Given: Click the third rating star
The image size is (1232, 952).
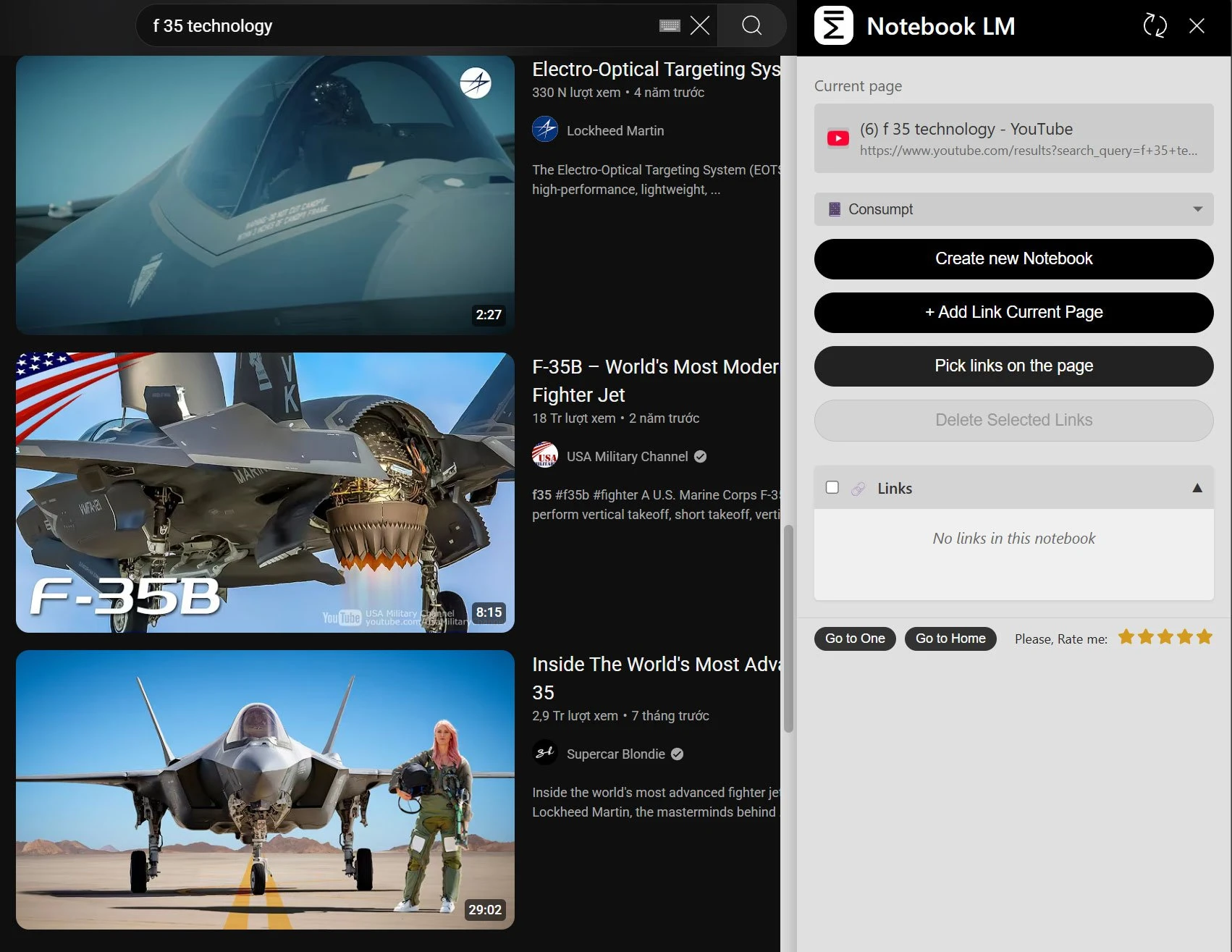Looking at the screenshot, I should (1165, 637).
